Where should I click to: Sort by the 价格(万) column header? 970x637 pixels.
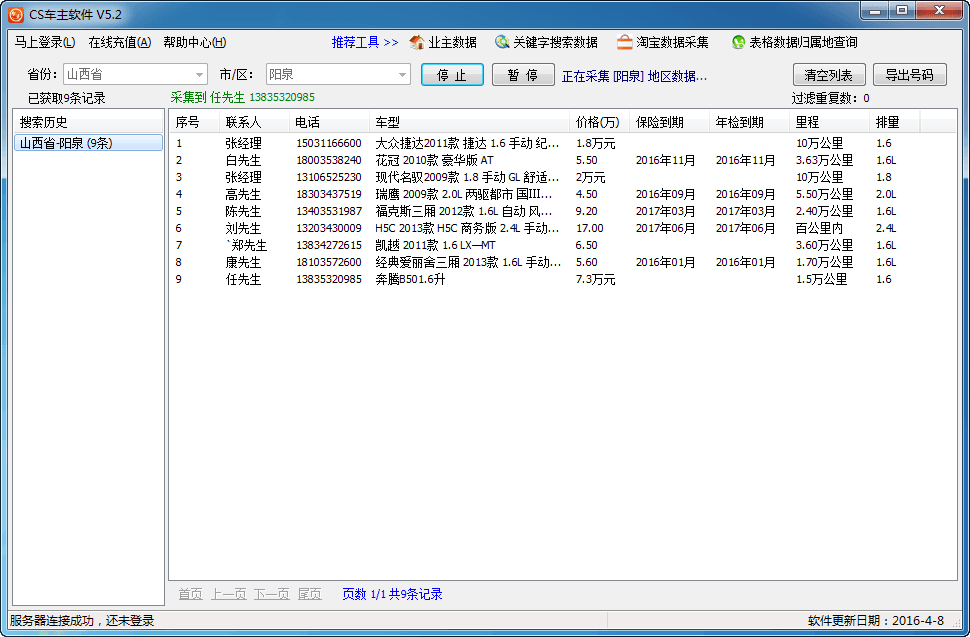(x=598, y=122)
